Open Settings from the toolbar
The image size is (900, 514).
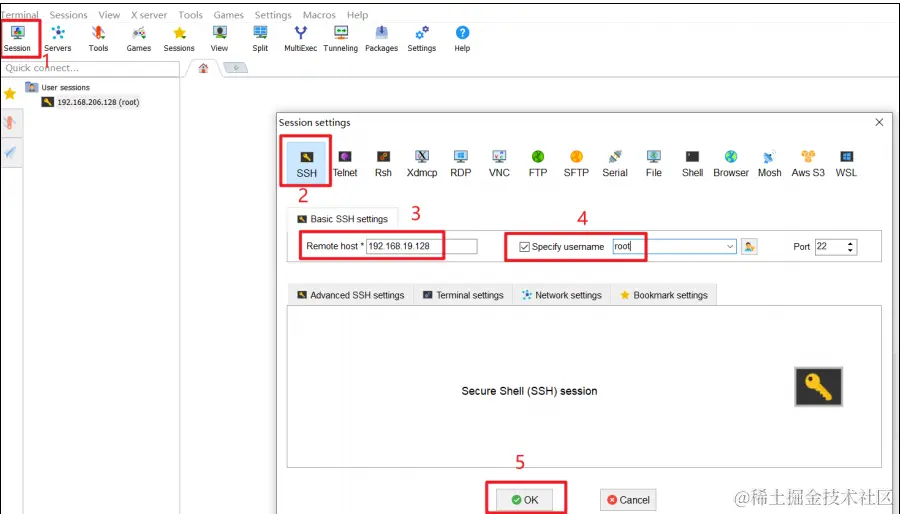pyautogui.click(x=422, y=39)
